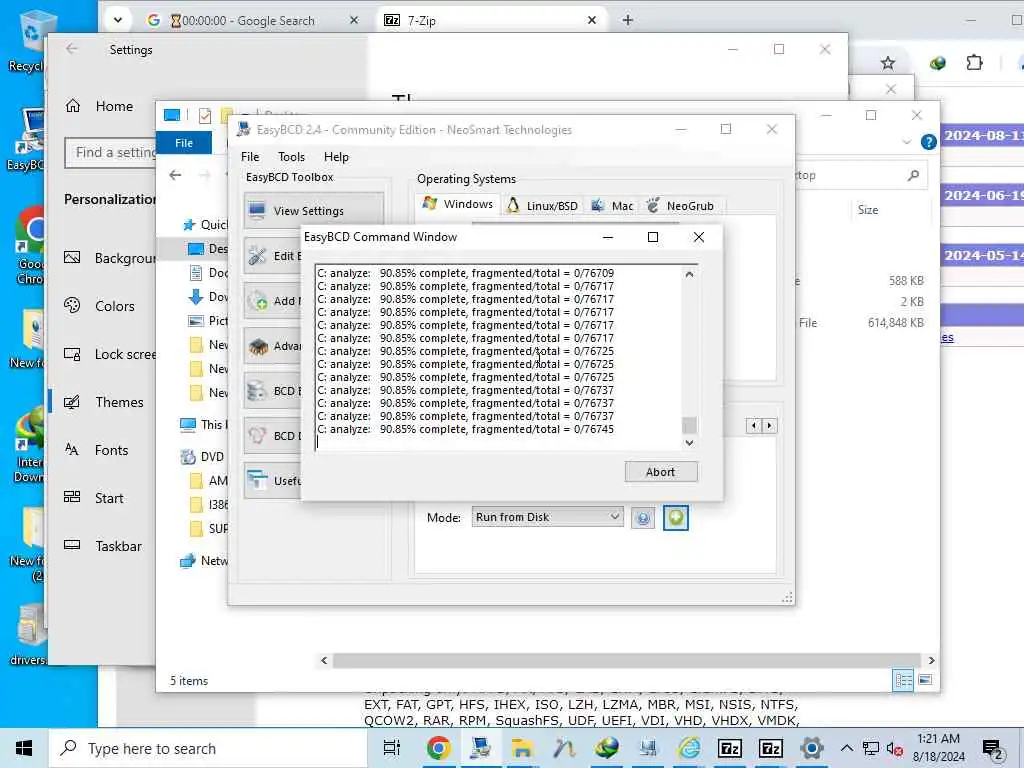This screenshot has height=768, width=1024.
Task: Select This PC in Explorer tree
Action: tap(204, 424)
